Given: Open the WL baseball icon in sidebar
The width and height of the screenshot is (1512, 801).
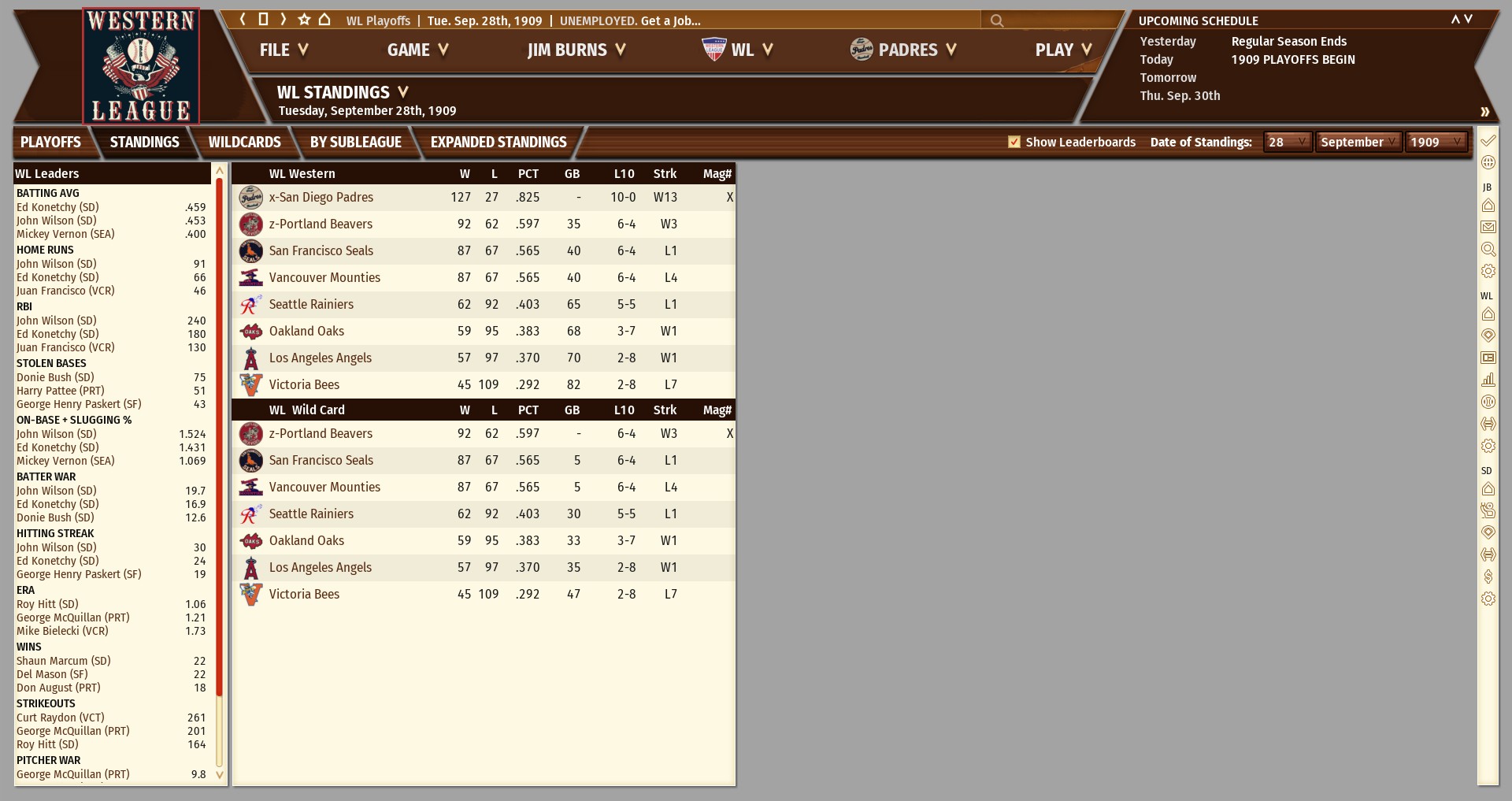Looking at the screenshot, I should [1488, 402].
